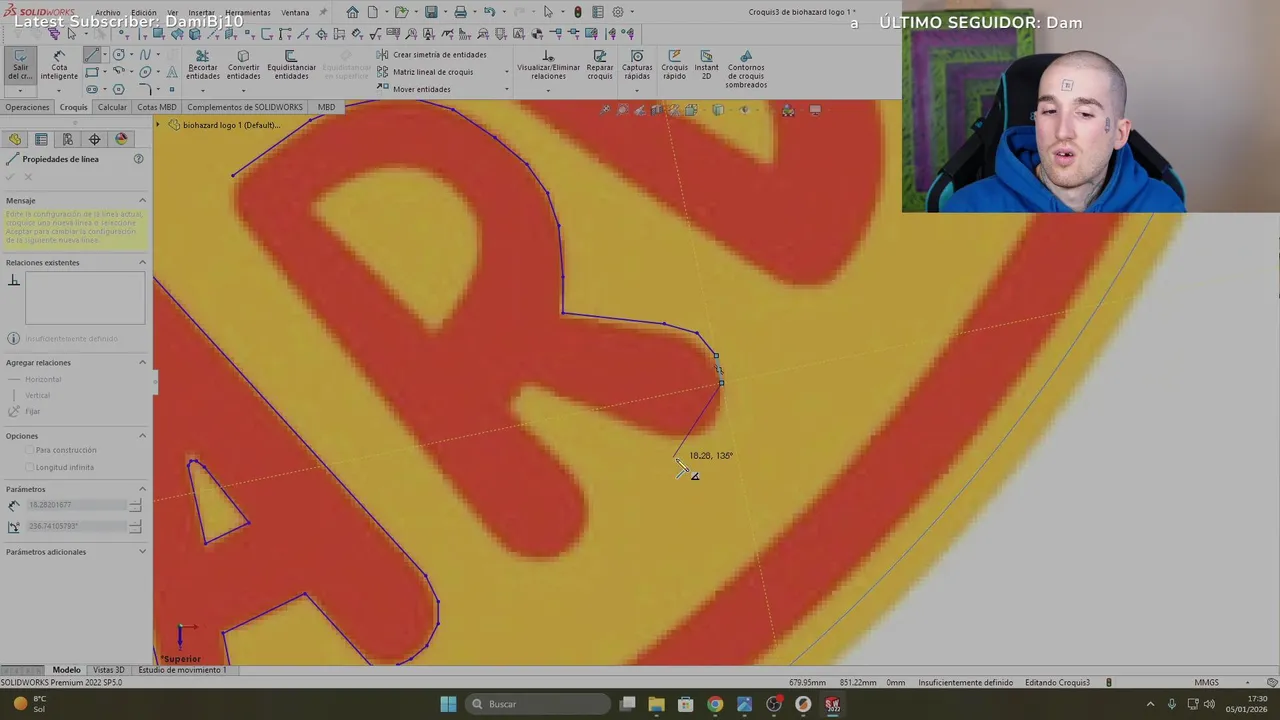The image size is (1280, 720).
Task: Click the Windows Start button
Action: (x=448, y=704)
